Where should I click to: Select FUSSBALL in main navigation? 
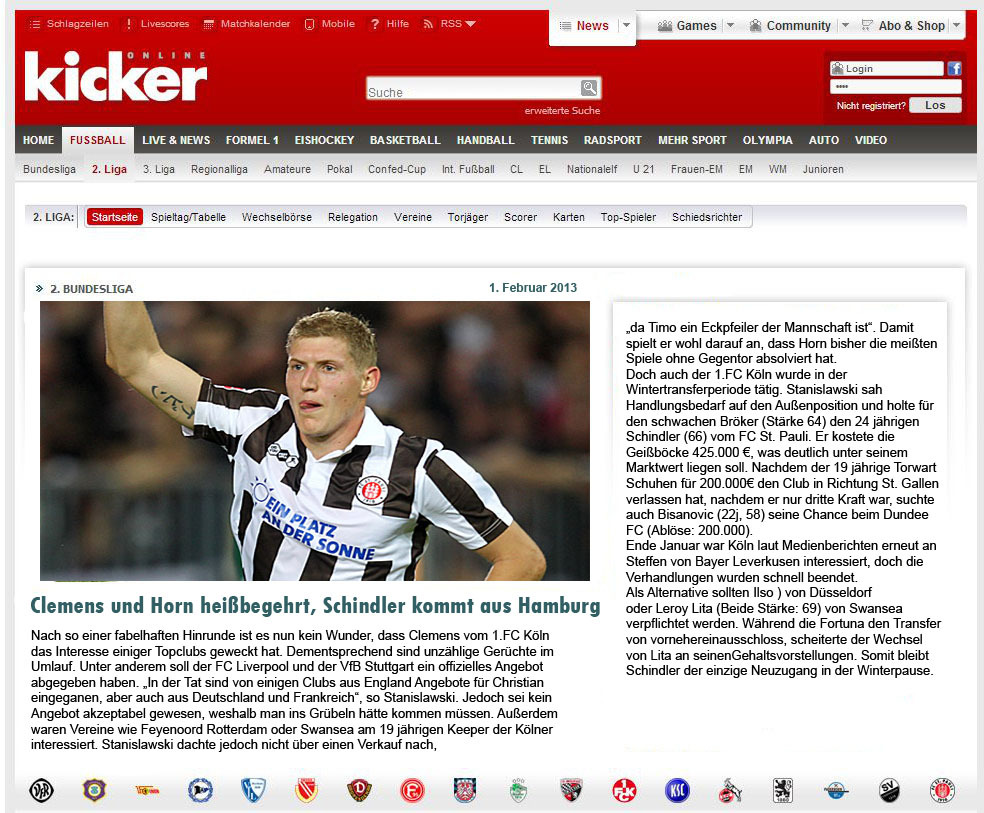pos(97,140)
